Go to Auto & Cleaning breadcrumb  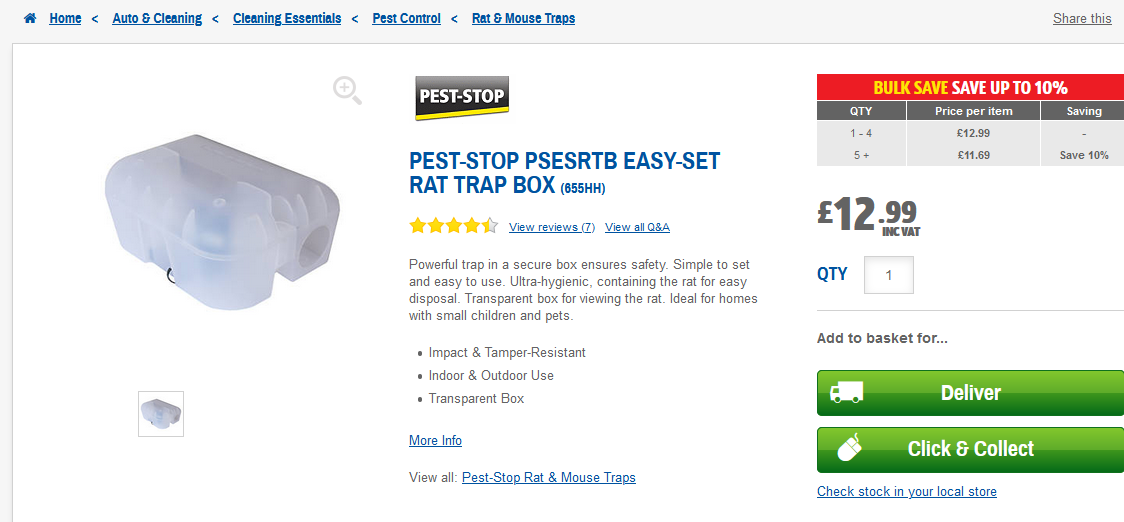[157, 18]
